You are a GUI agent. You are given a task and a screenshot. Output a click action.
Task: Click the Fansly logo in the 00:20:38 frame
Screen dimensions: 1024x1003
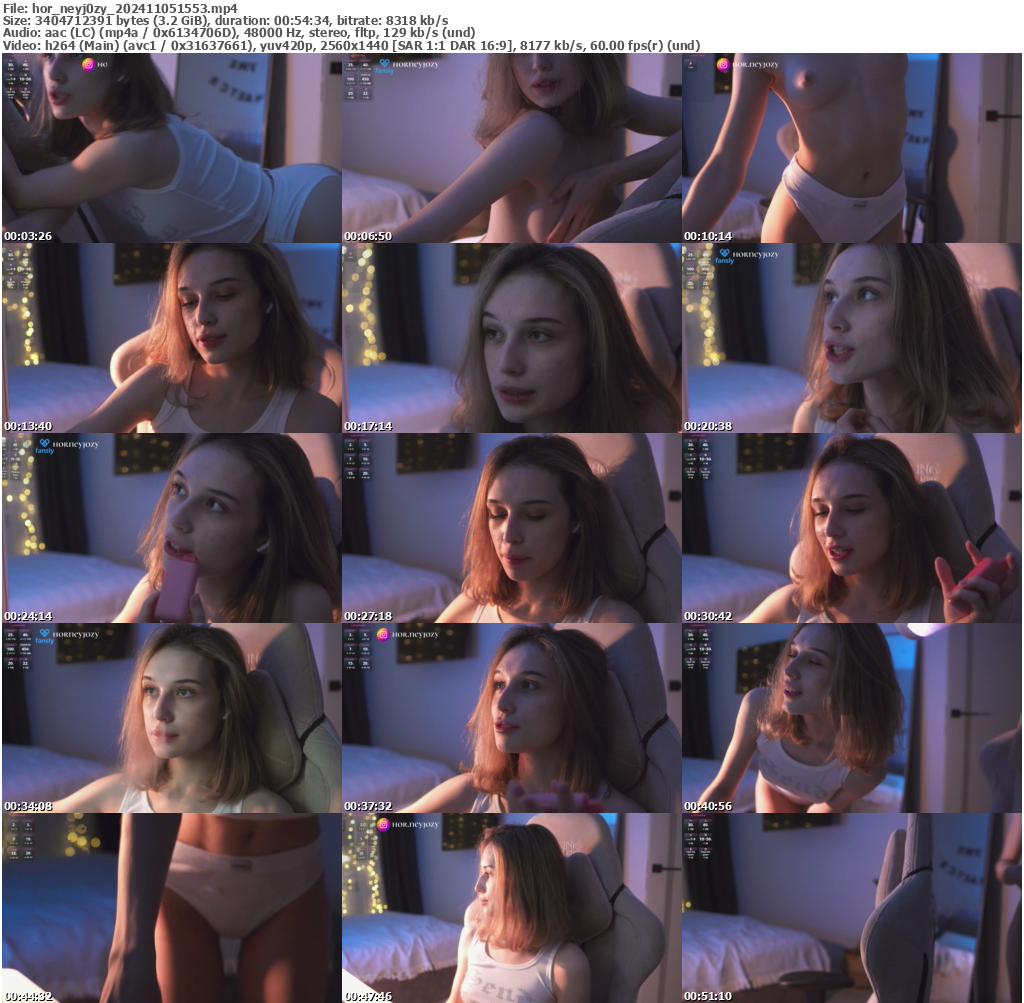(725, 253)
